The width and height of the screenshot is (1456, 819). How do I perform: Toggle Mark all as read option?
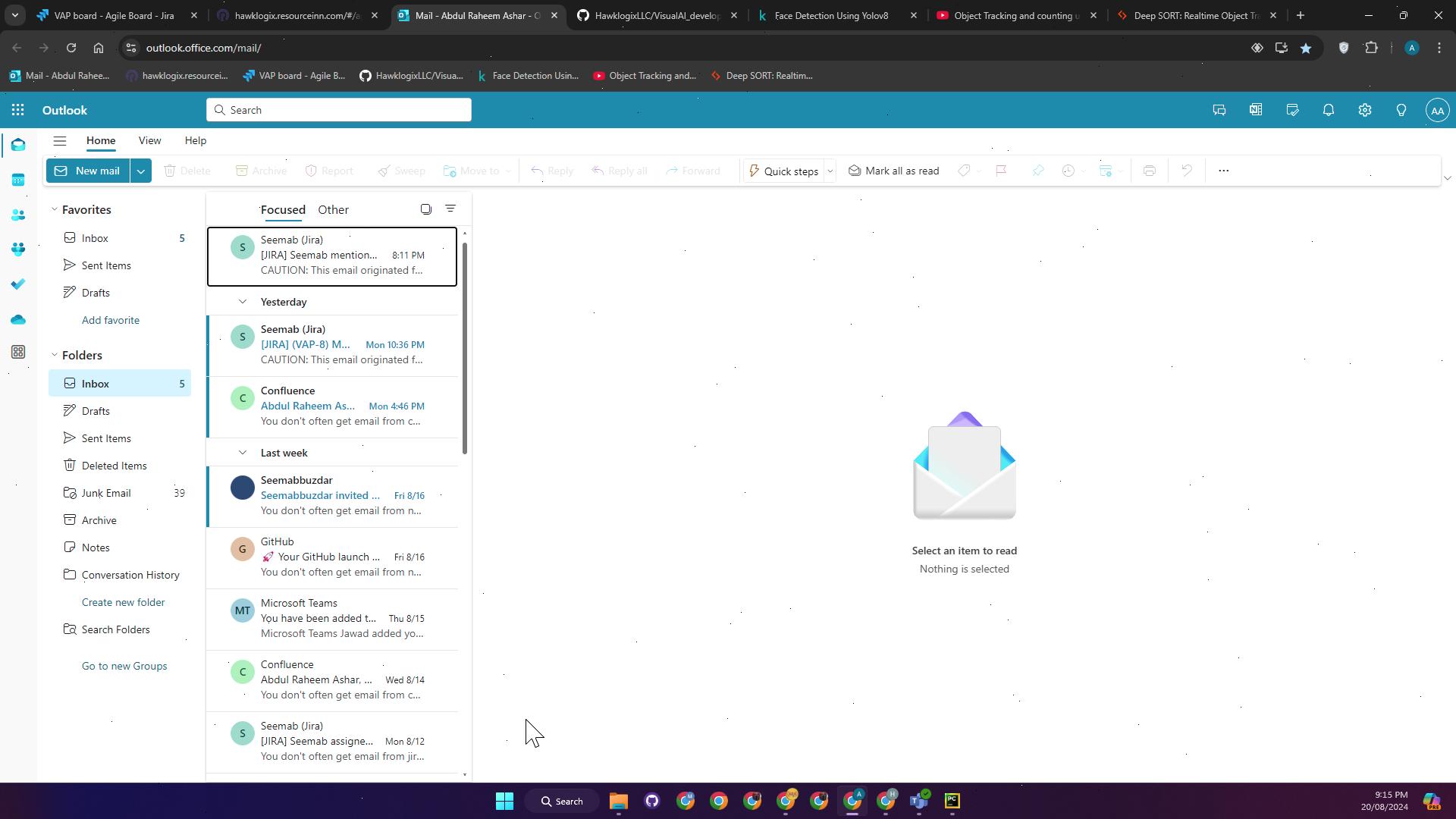pyautogui.click(x=894, y=170)
